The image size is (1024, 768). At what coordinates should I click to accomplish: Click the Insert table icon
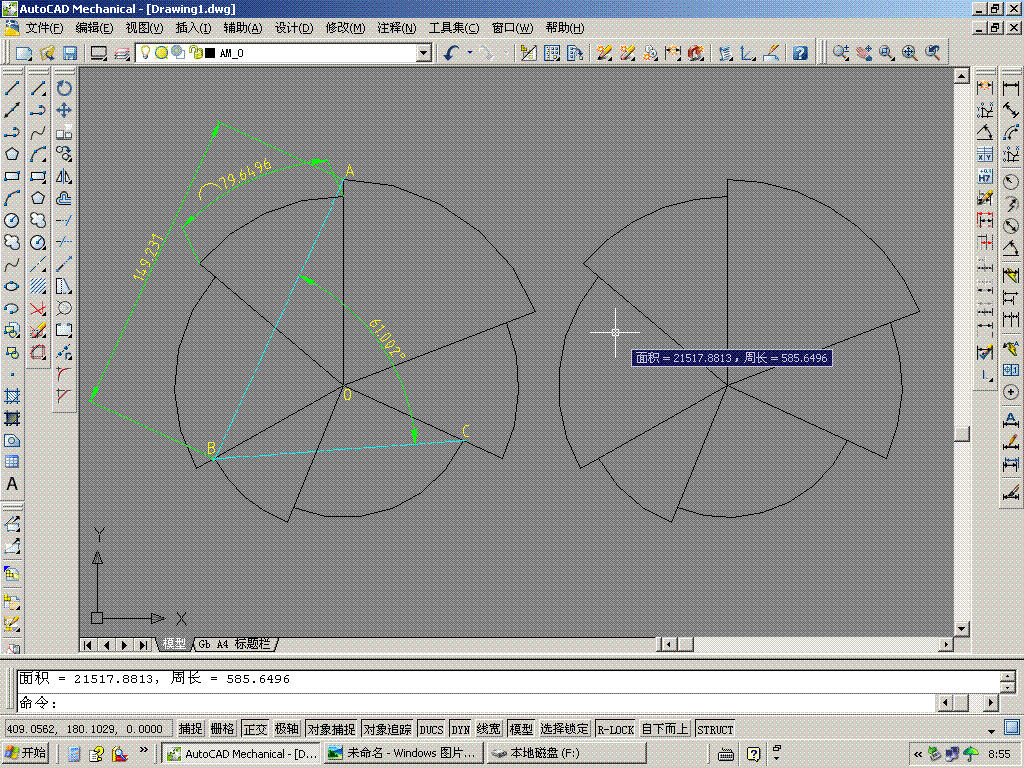(12, 462)
